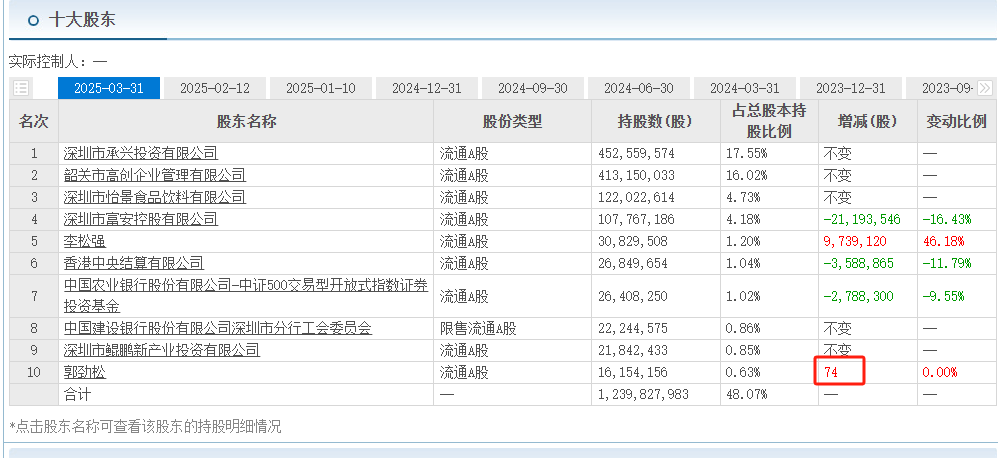Open the 2024-06-30 report tab
The width and height of the screenshot is (998, 458).
tap(639, 88)
